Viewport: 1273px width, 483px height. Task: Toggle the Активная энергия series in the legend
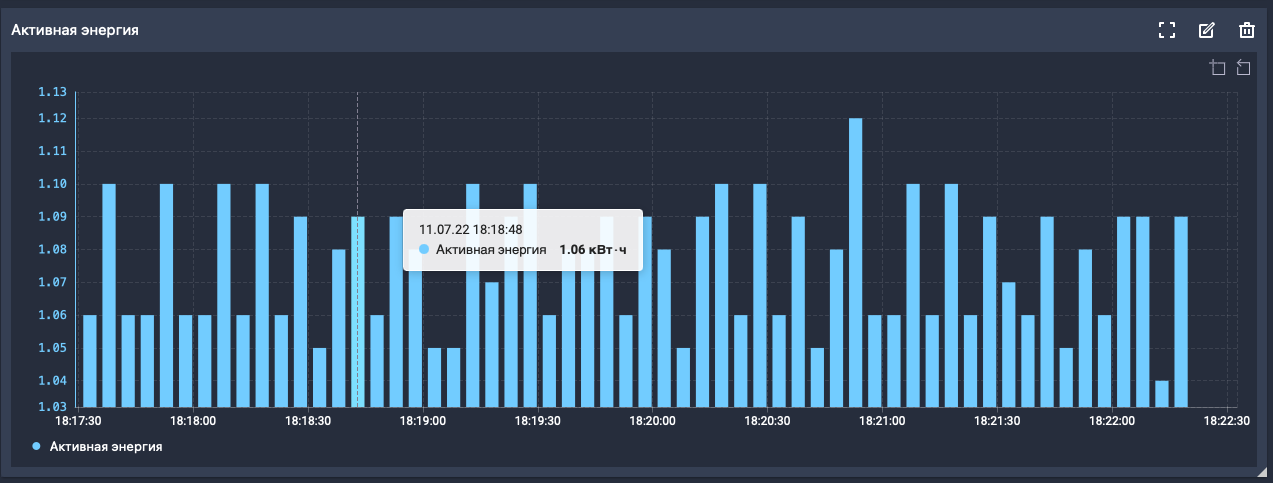pos(105,447)
